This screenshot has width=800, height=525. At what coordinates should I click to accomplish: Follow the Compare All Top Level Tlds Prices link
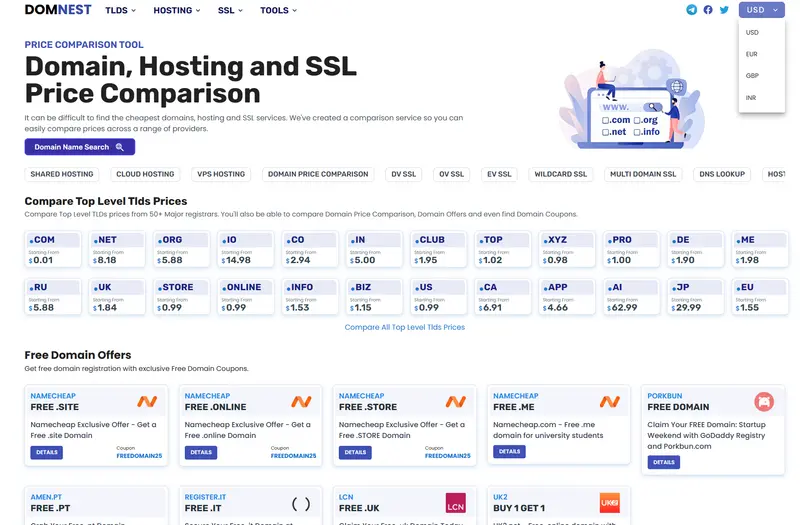coord(404,327)
